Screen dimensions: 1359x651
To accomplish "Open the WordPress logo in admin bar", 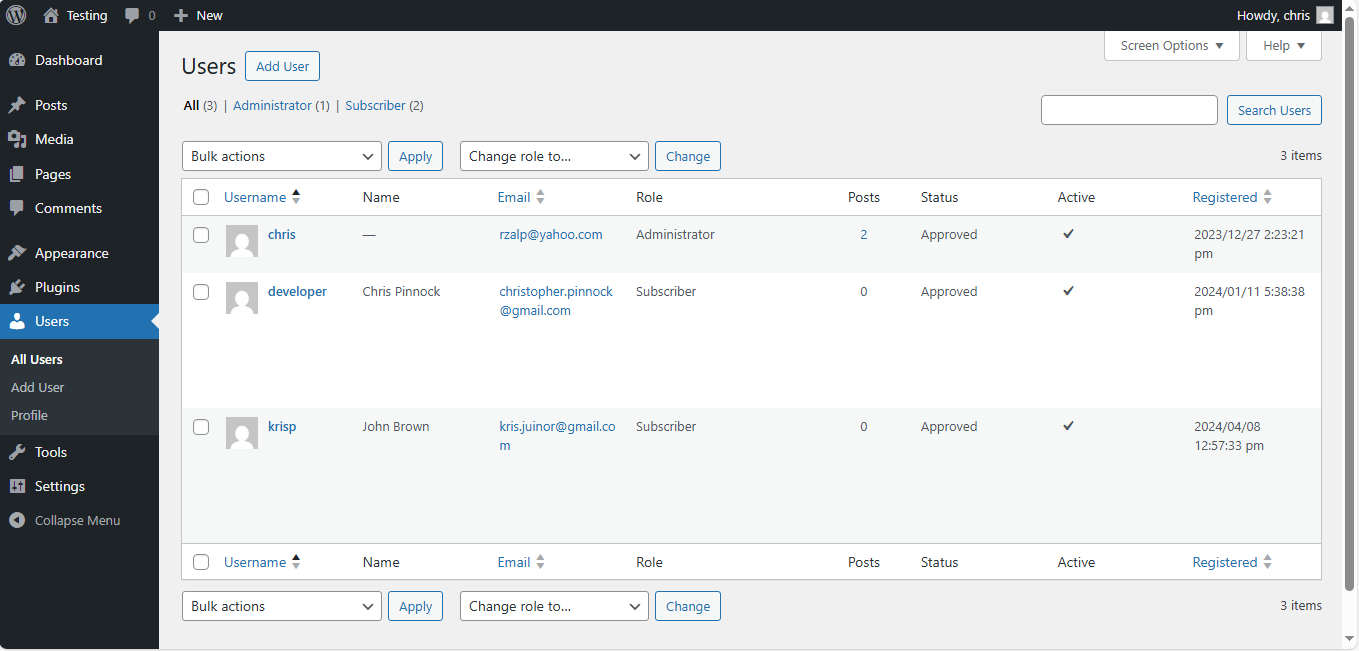I will pos(15,15).
